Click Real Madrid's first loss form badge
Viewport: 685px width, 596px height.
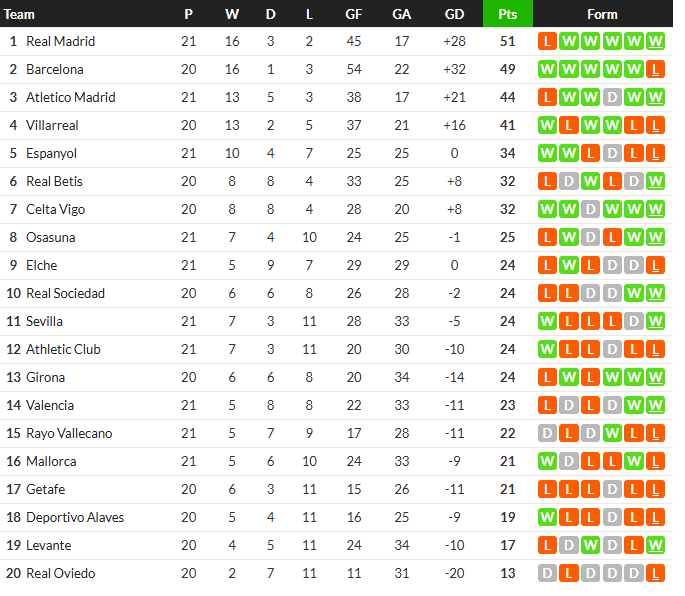[547, 42]
